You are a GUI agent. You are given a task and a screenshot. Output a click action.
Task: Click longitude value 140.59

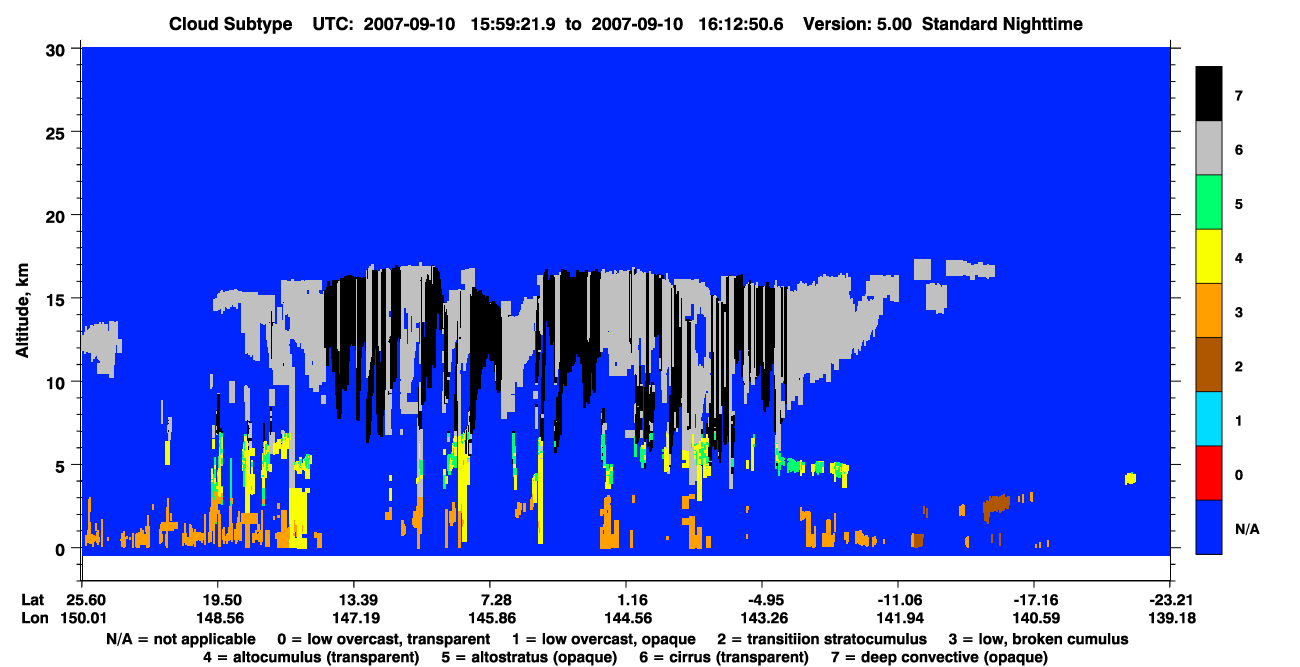click(x=1034, y=617)
